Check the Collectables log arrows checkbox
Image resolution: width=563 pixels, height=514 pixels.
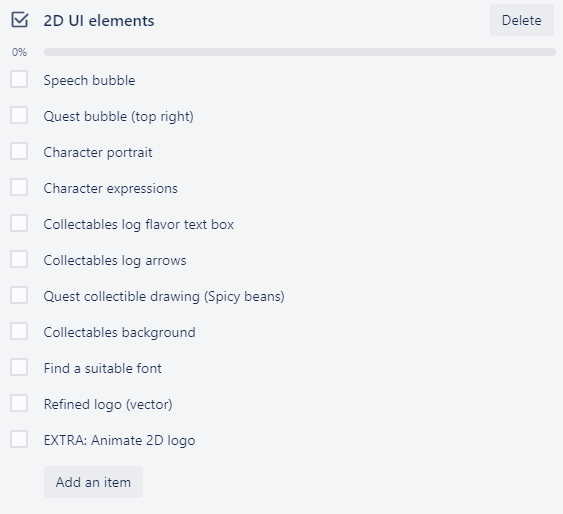19,259
